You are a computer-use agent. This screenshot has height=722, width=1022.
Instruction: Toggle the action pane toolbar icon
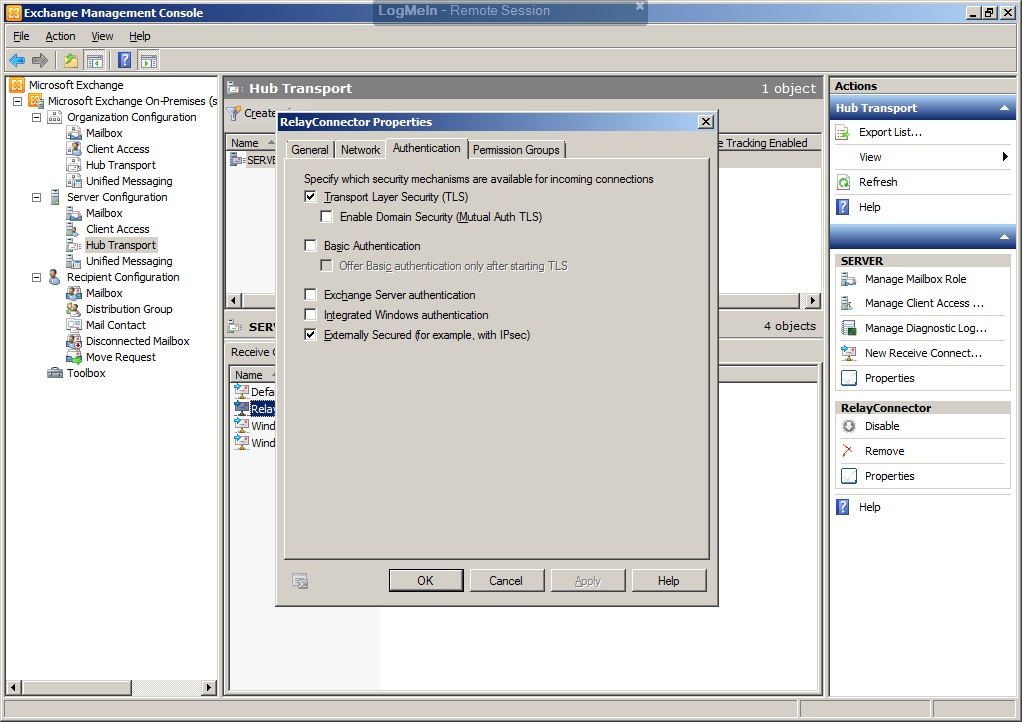point(149,61)
